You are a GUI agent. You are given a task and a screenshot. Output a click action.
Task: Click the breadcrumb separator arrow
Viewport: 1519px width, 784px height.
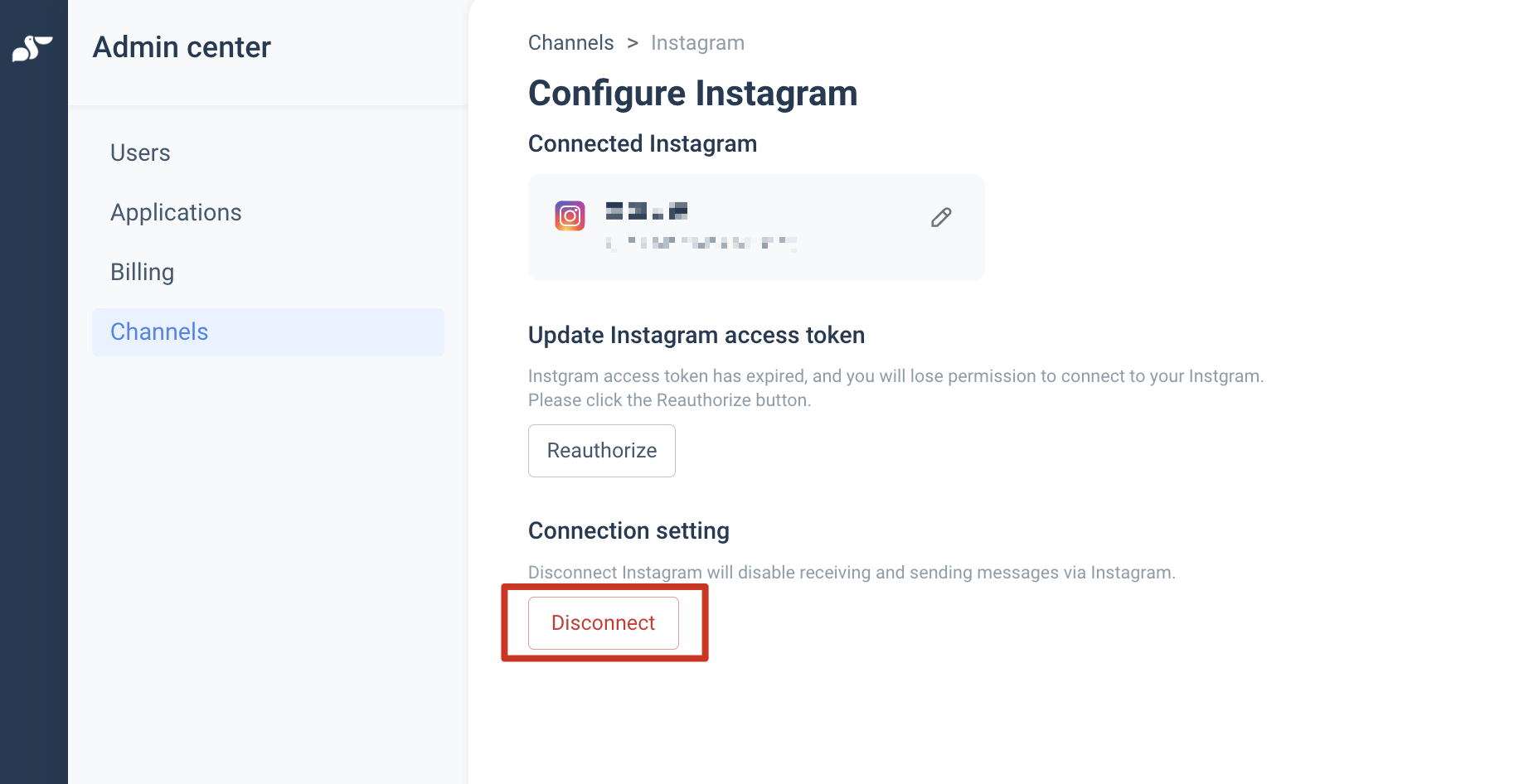(633, 43)
